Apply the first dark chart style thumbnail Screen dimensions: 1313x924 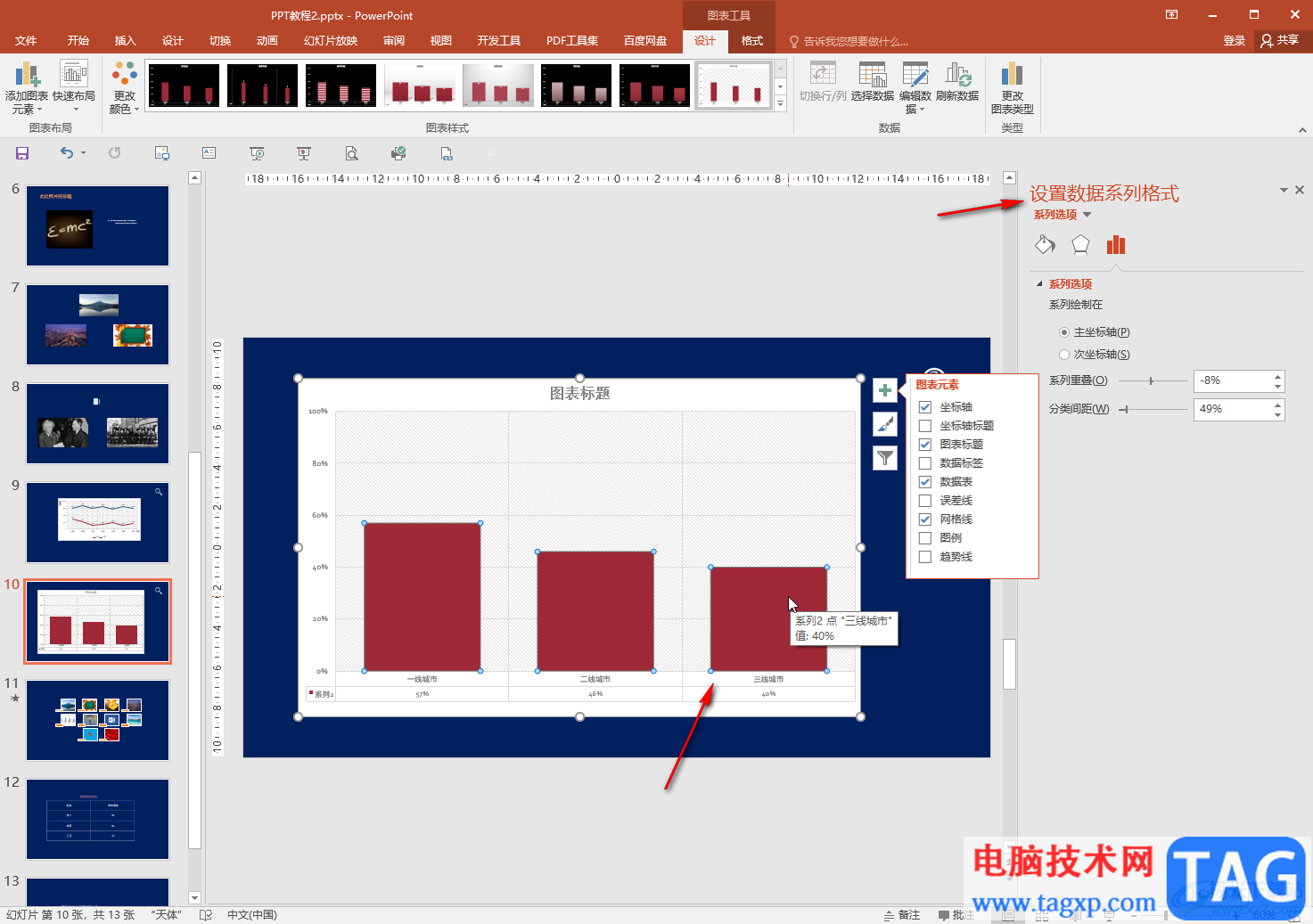[185, 86]
